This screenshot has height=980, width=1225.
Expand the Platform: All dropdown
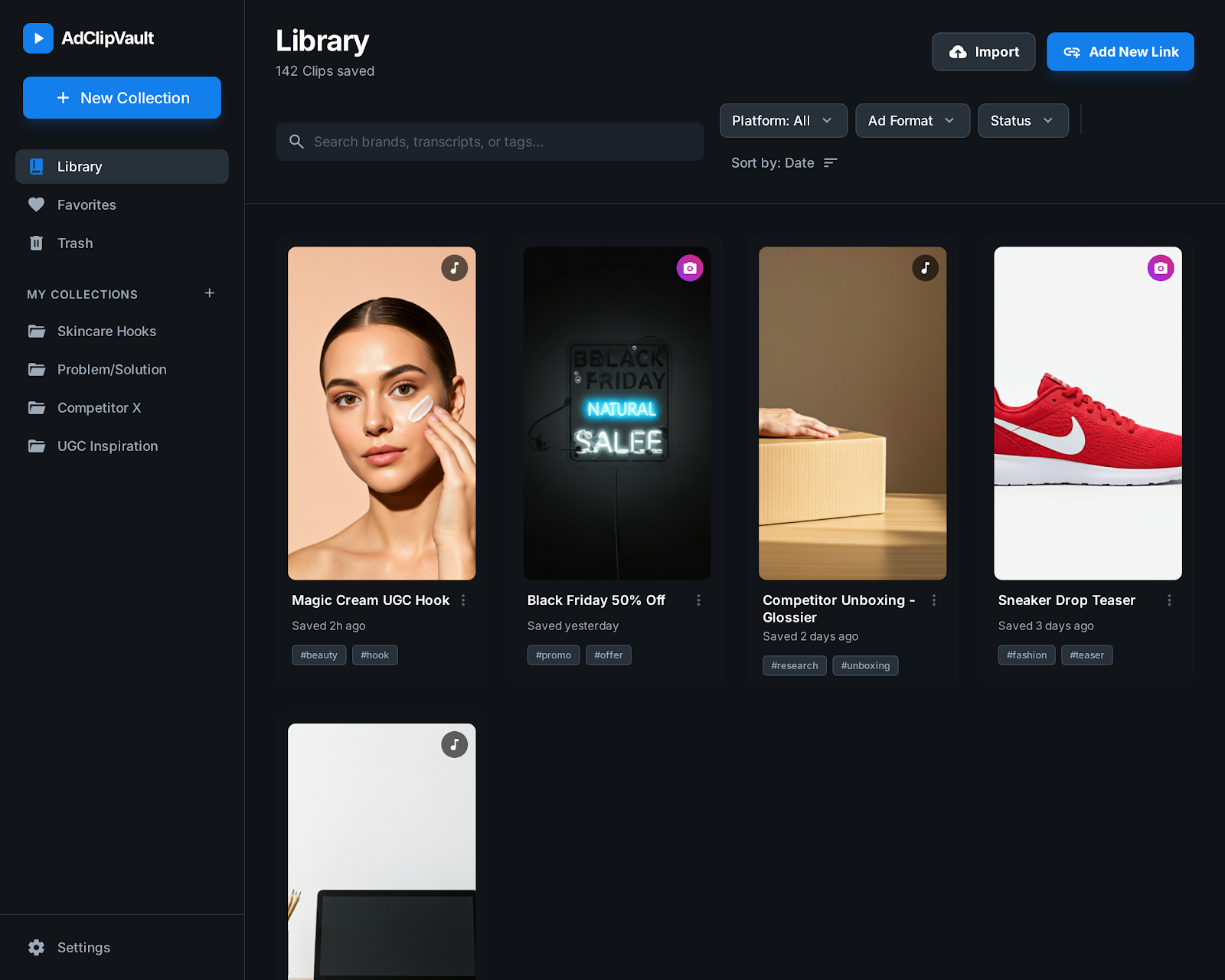782,121
